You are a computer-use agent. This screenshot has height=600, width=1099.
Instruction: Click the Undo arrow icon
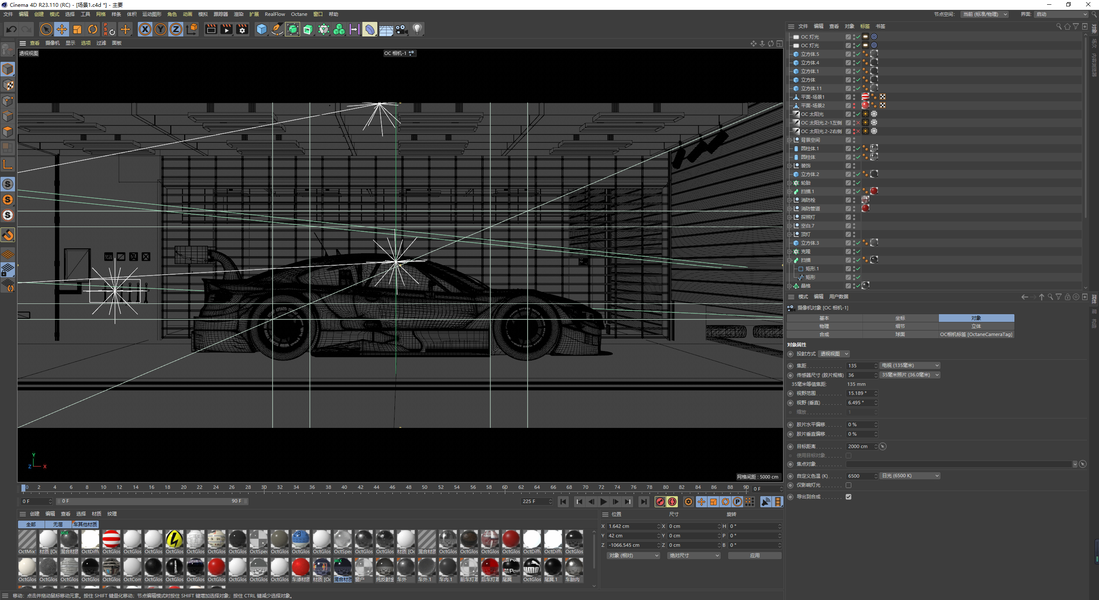coord(11,30)
